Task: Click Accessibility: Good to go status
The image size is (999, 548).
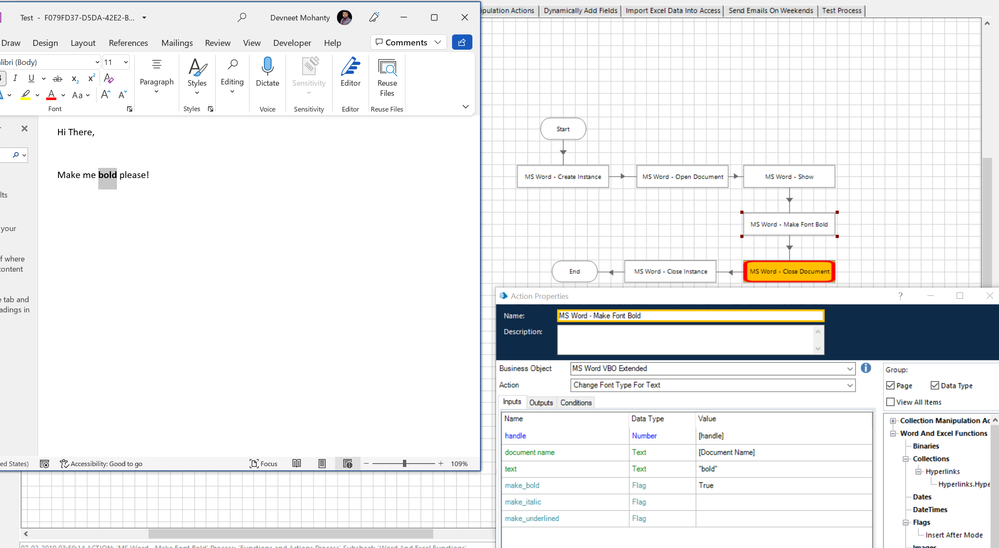Action: [101, 464]
